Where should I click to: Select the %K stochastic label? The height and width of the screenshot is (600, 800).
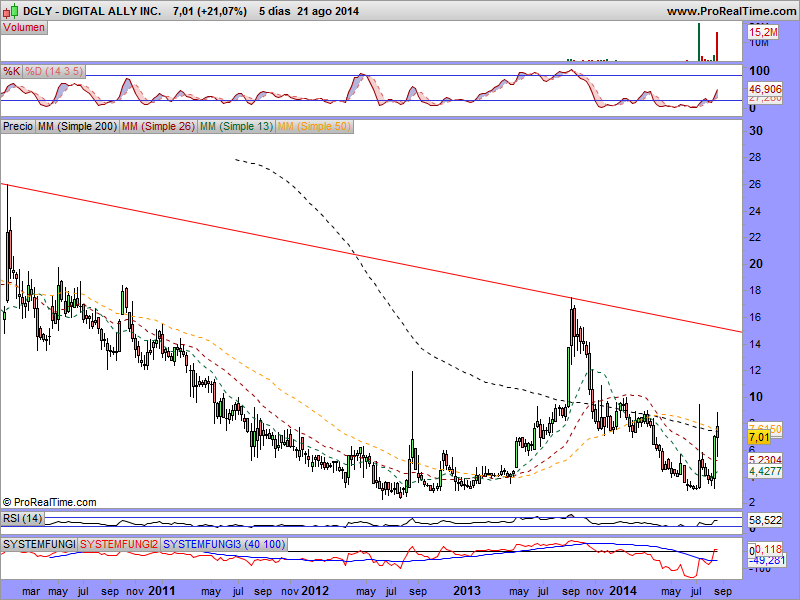point(12,71)
